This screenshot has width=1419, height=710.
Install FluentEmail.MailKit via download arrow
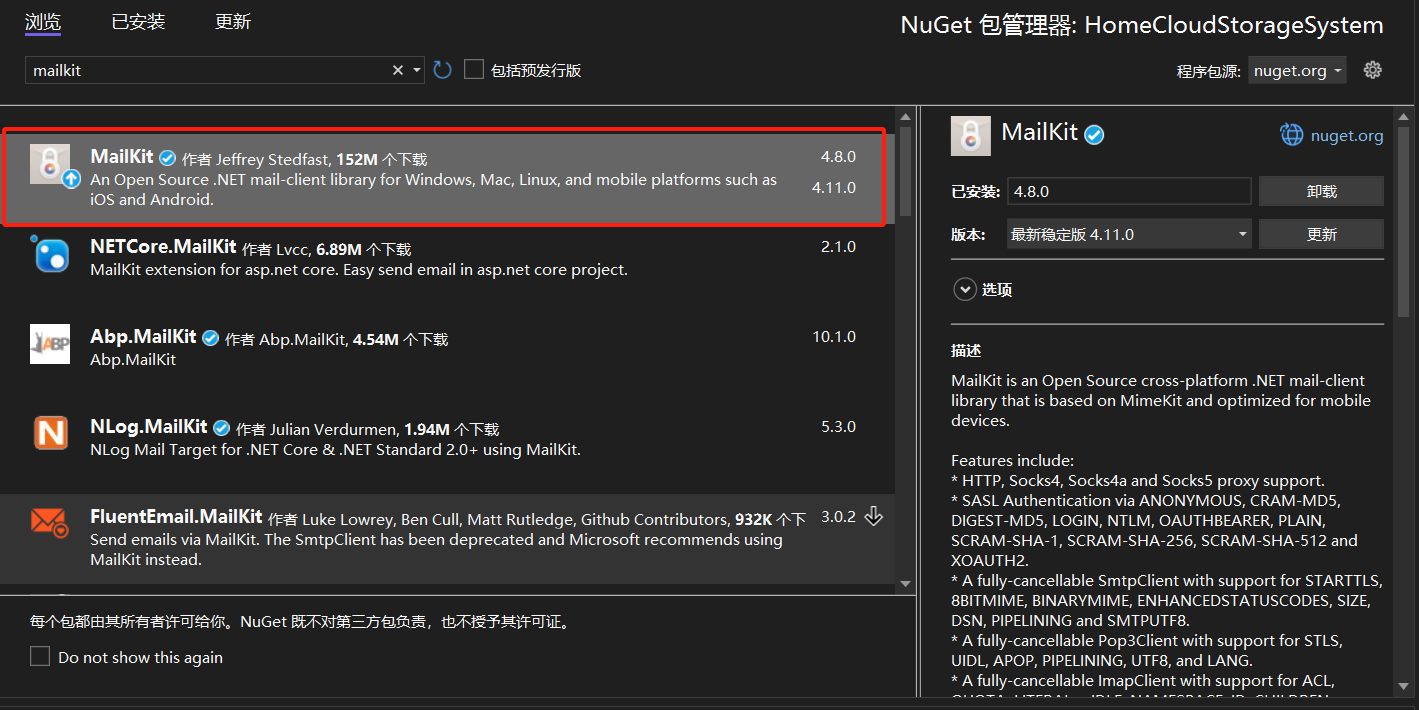click(874, 516)
